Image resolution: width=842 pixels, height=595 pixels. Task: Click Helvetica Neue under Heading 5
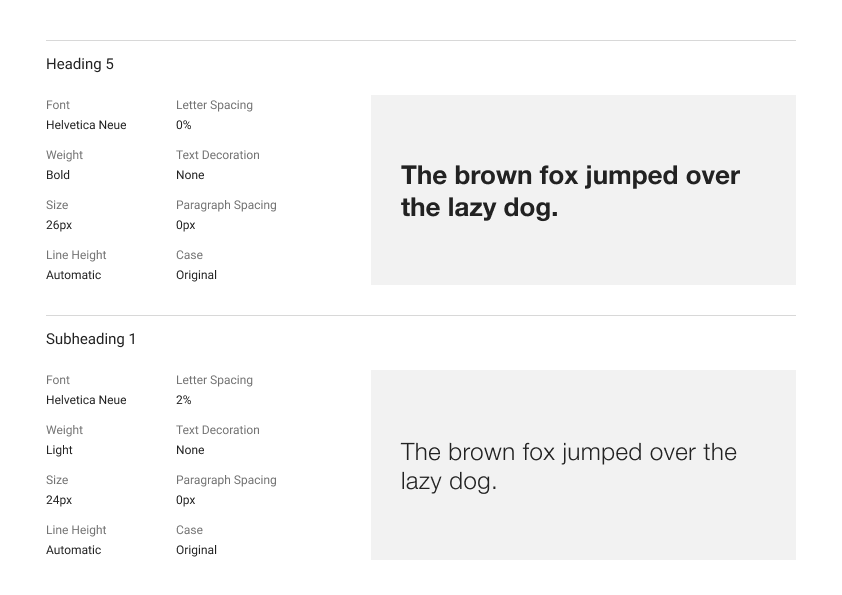(x=86, y=125)
